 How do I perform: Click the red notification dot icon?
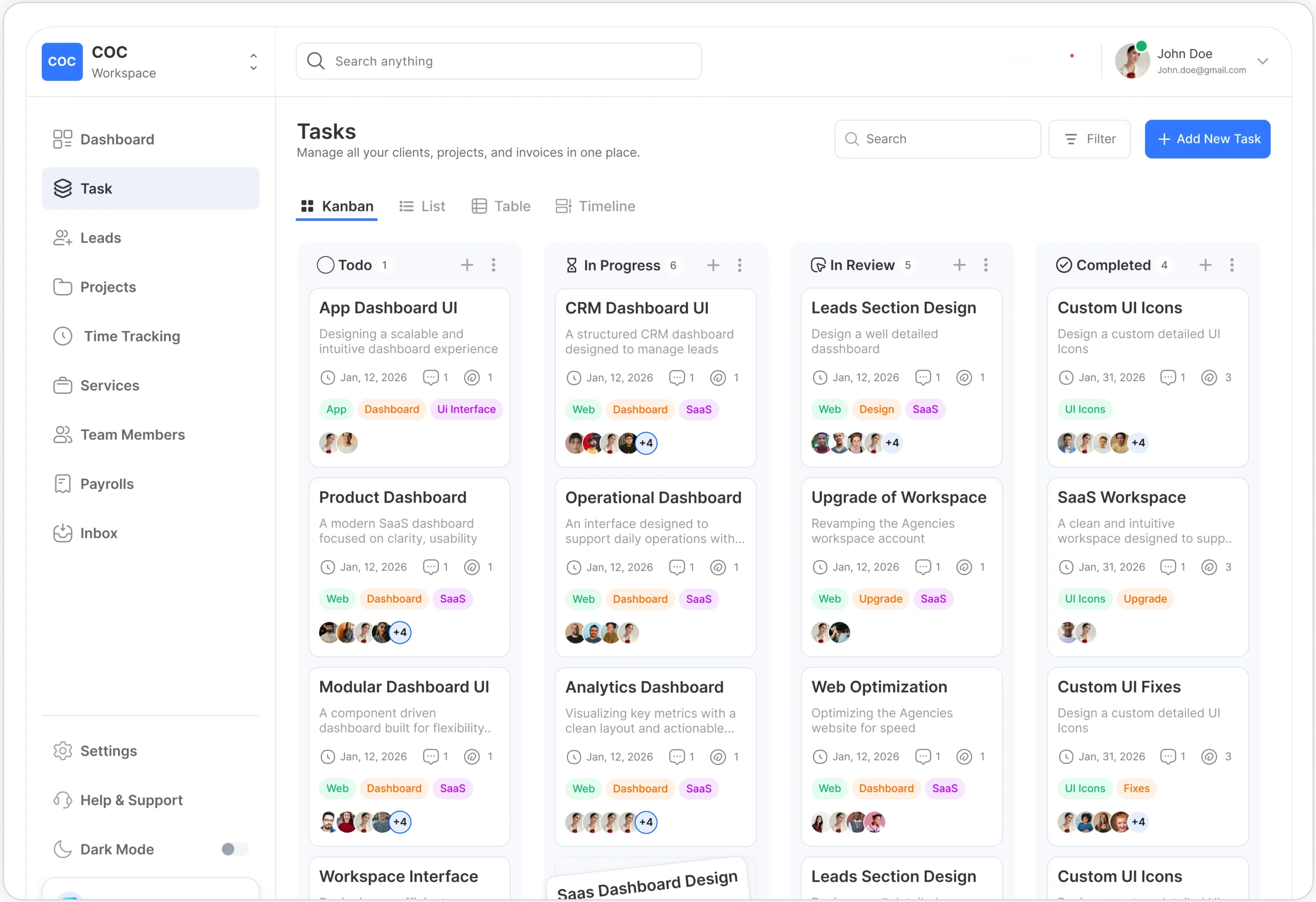click(1071, 56)
